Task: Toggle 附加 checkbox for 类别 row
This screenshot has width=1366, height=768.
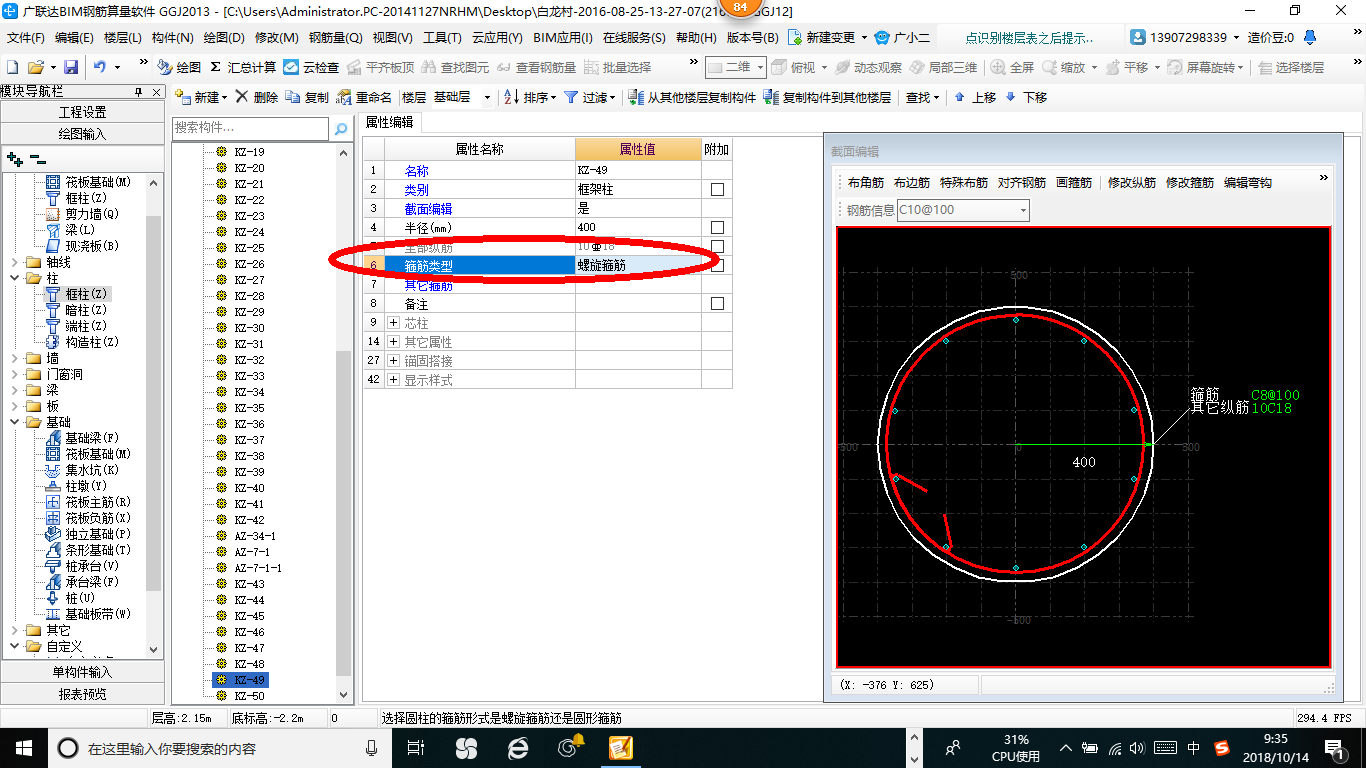Action: (717, 189)
